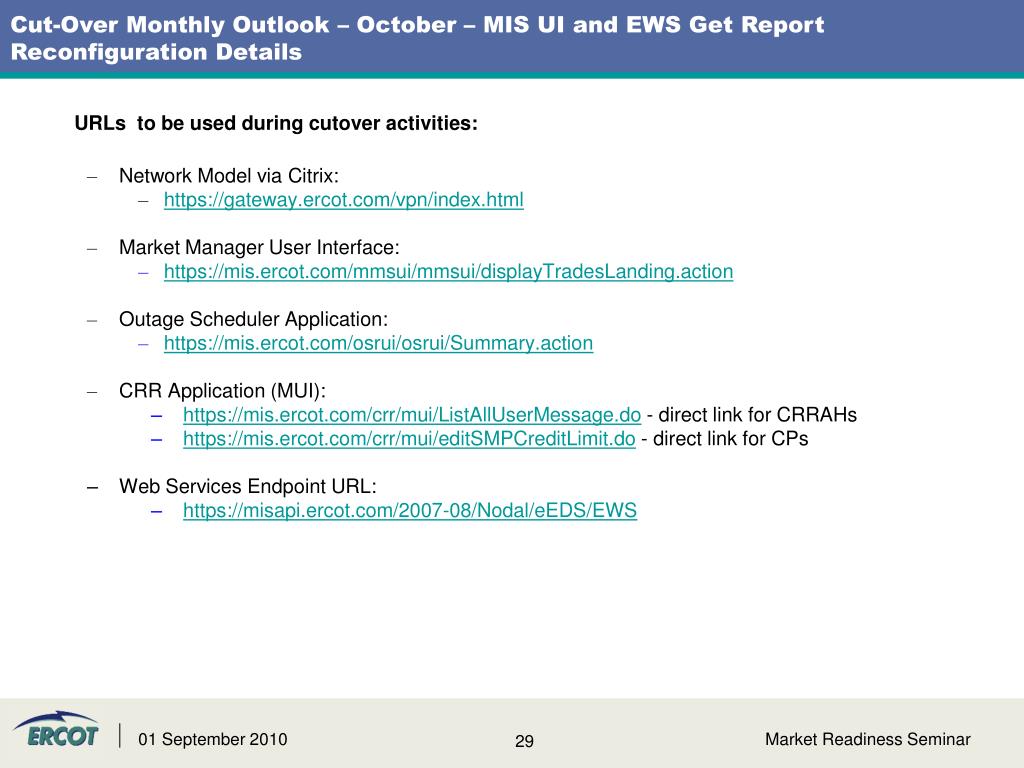The width and height of the screenshot is (1024, 768).
Task: Open the displayTradesLanding.action Market Manager link
Action: tap(448, 272)
